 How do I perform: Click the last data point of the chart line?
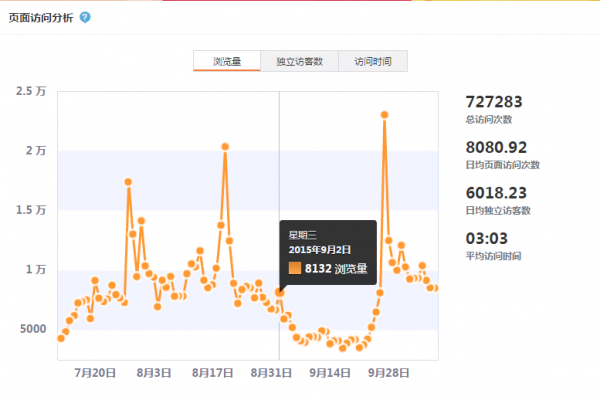435,288
